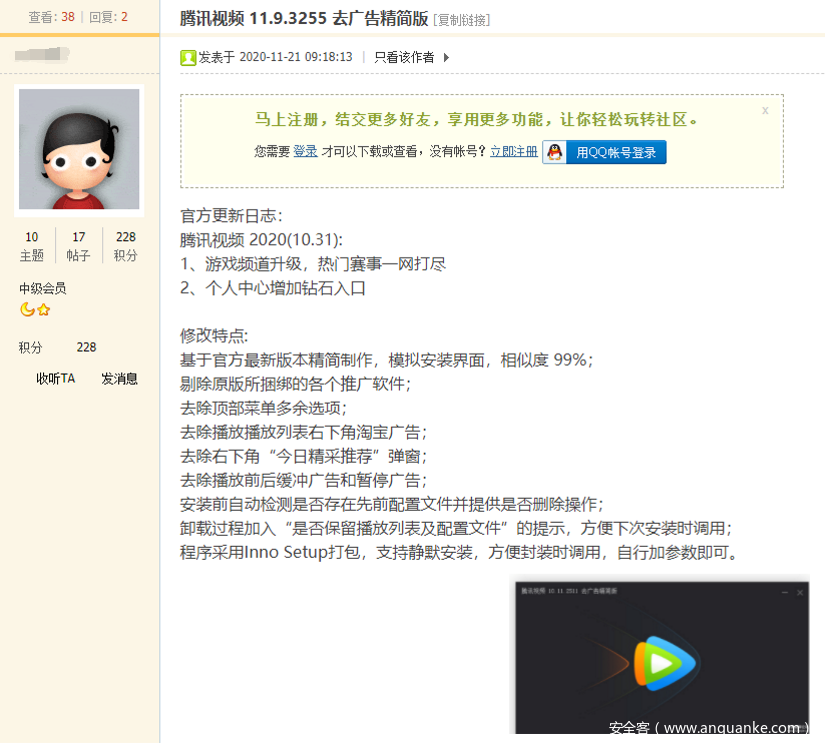825x747 pixels.
Task: Open the poster's avatar image
Action: 79,149
